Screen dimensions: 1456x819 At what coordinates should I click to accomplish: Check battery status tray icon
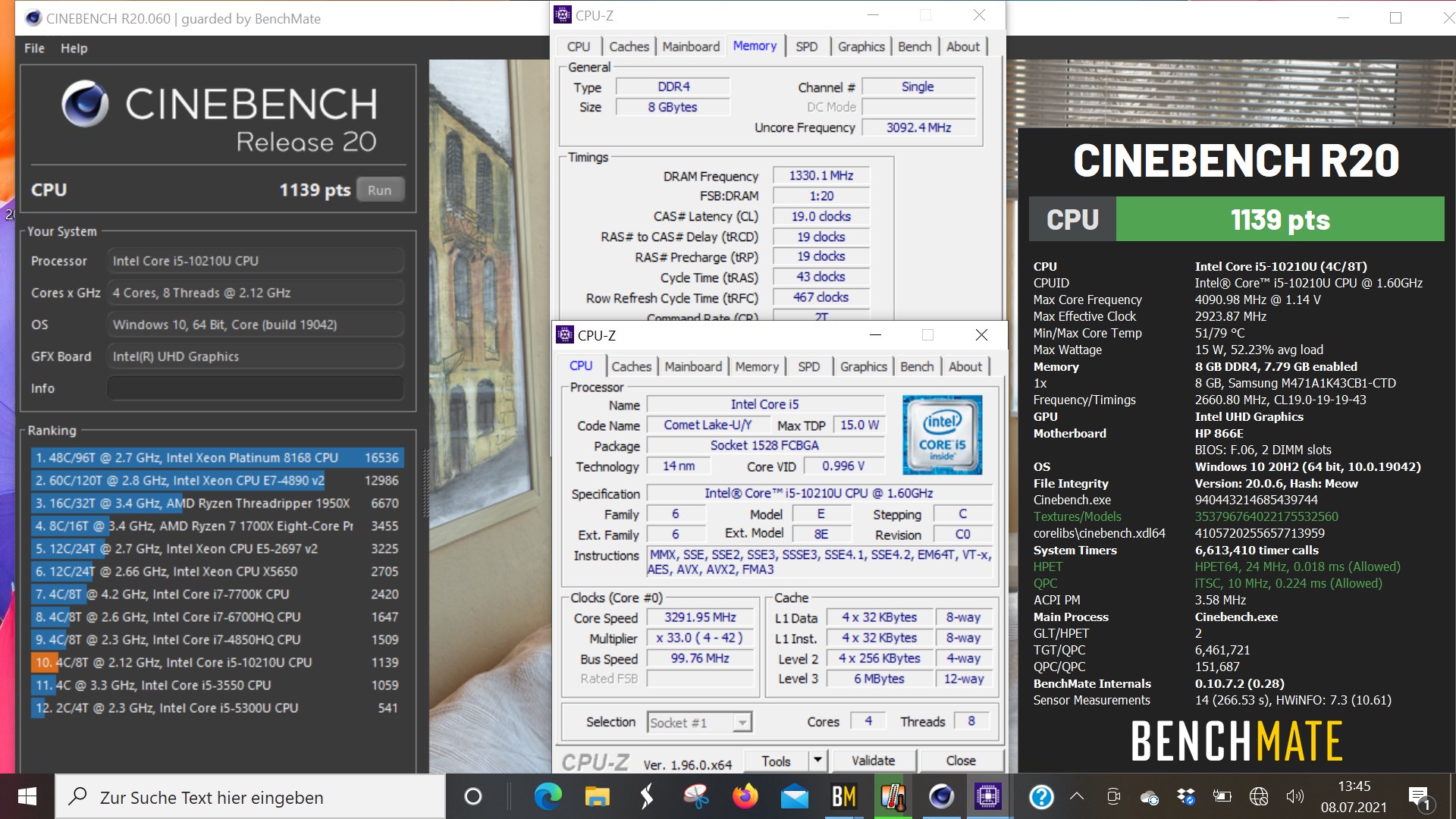pyautogui.click(x=1222, y=796)
